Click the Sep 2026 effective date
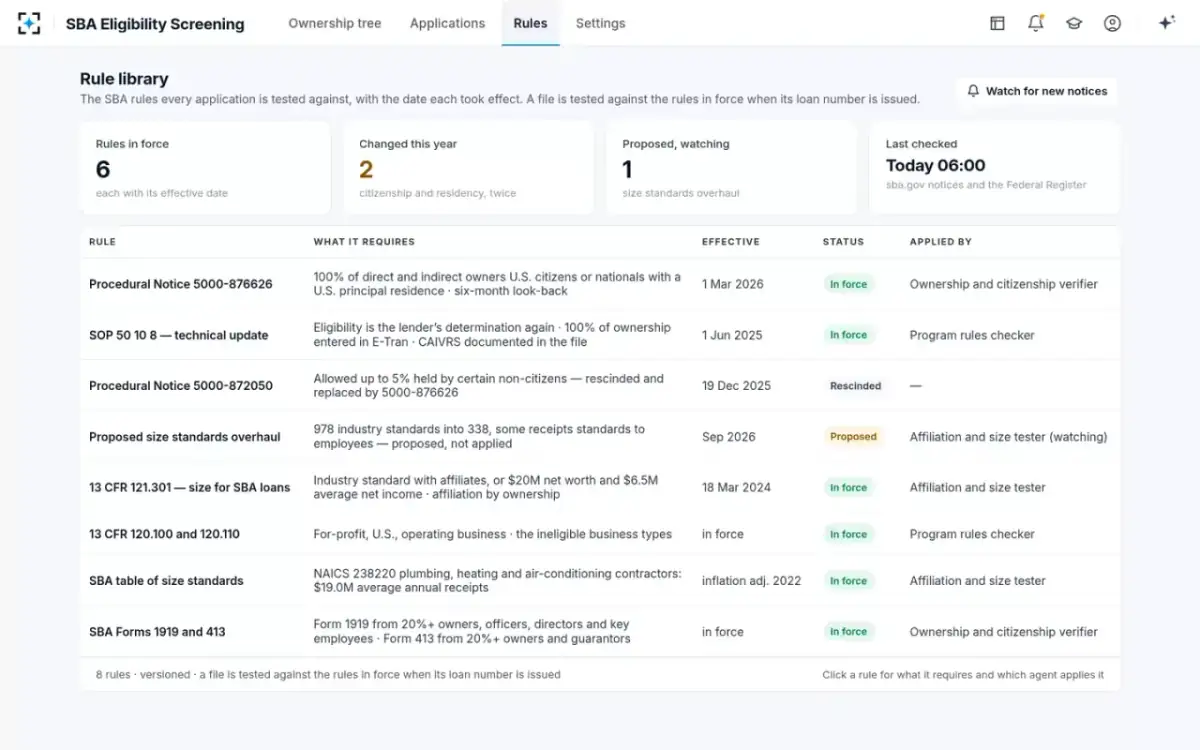The image size is (1200, 750). coord(729,437)
